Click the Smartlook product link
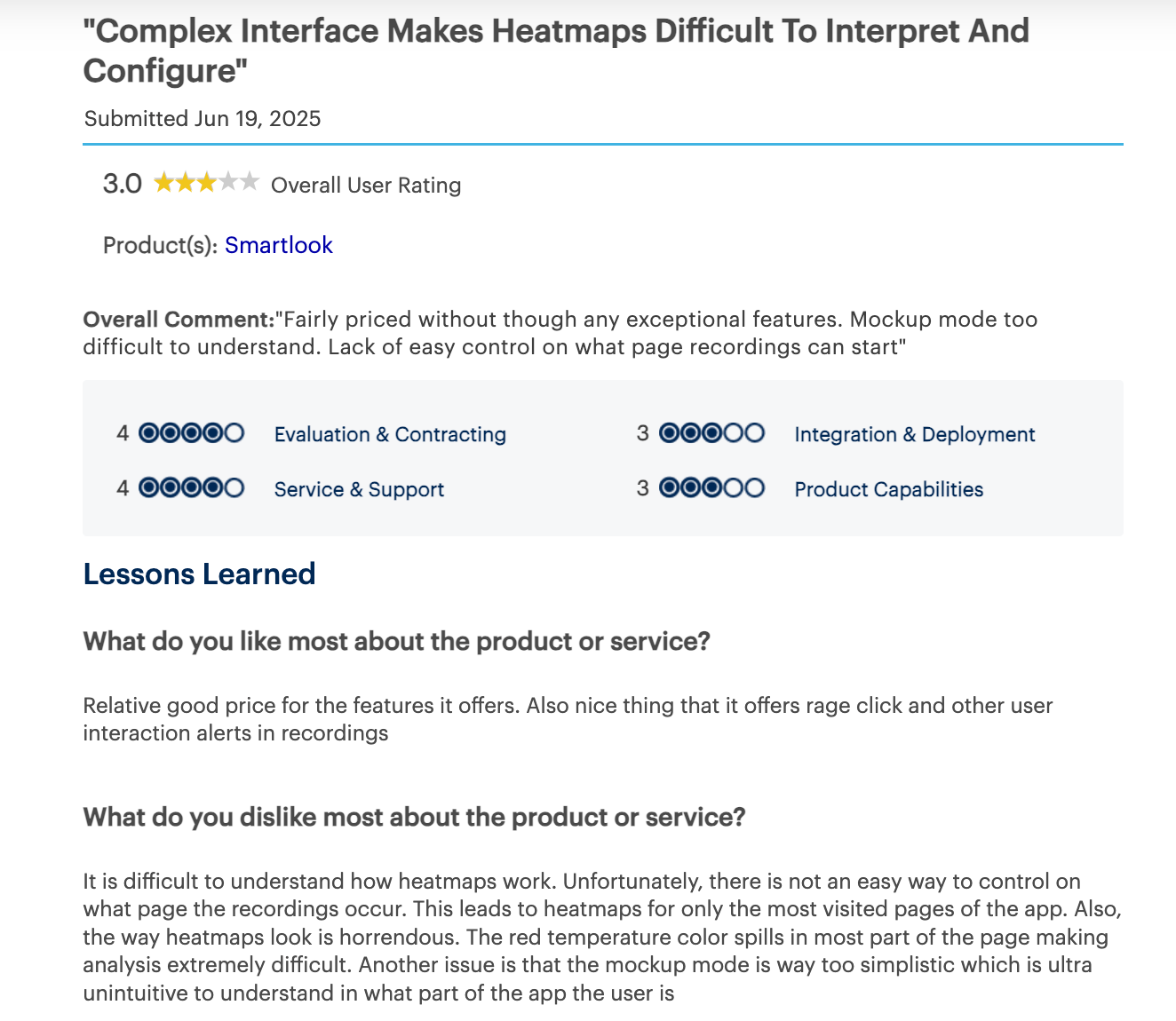Viewport: 1176px width, 1021px height. [x=278, y=245]
